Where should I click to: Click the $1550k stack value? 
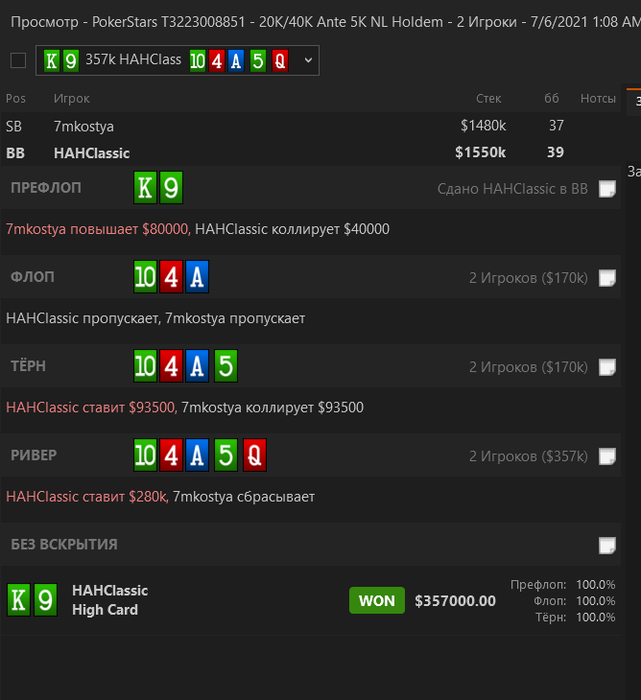480,153
